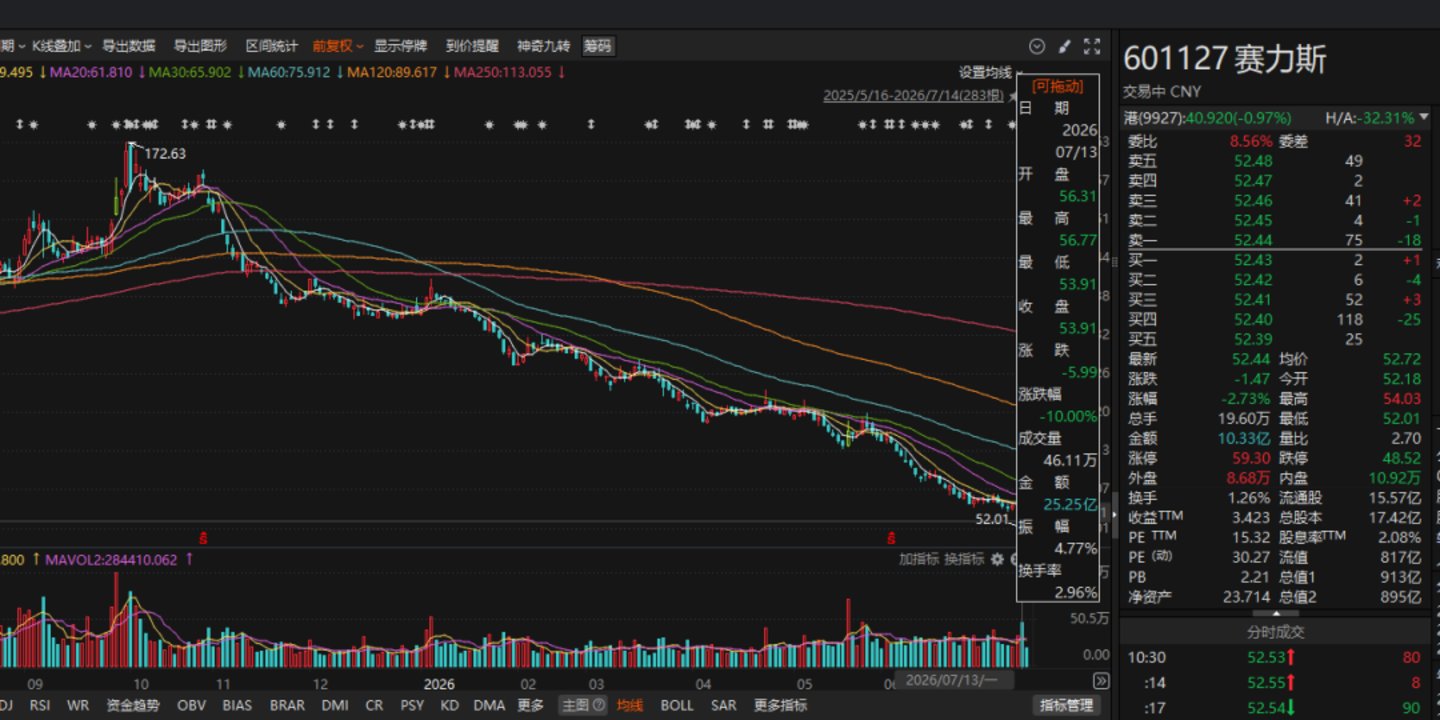Select 均线 main chart overlay
This screenshot has height=720, width=1440.
coord(630,705)
